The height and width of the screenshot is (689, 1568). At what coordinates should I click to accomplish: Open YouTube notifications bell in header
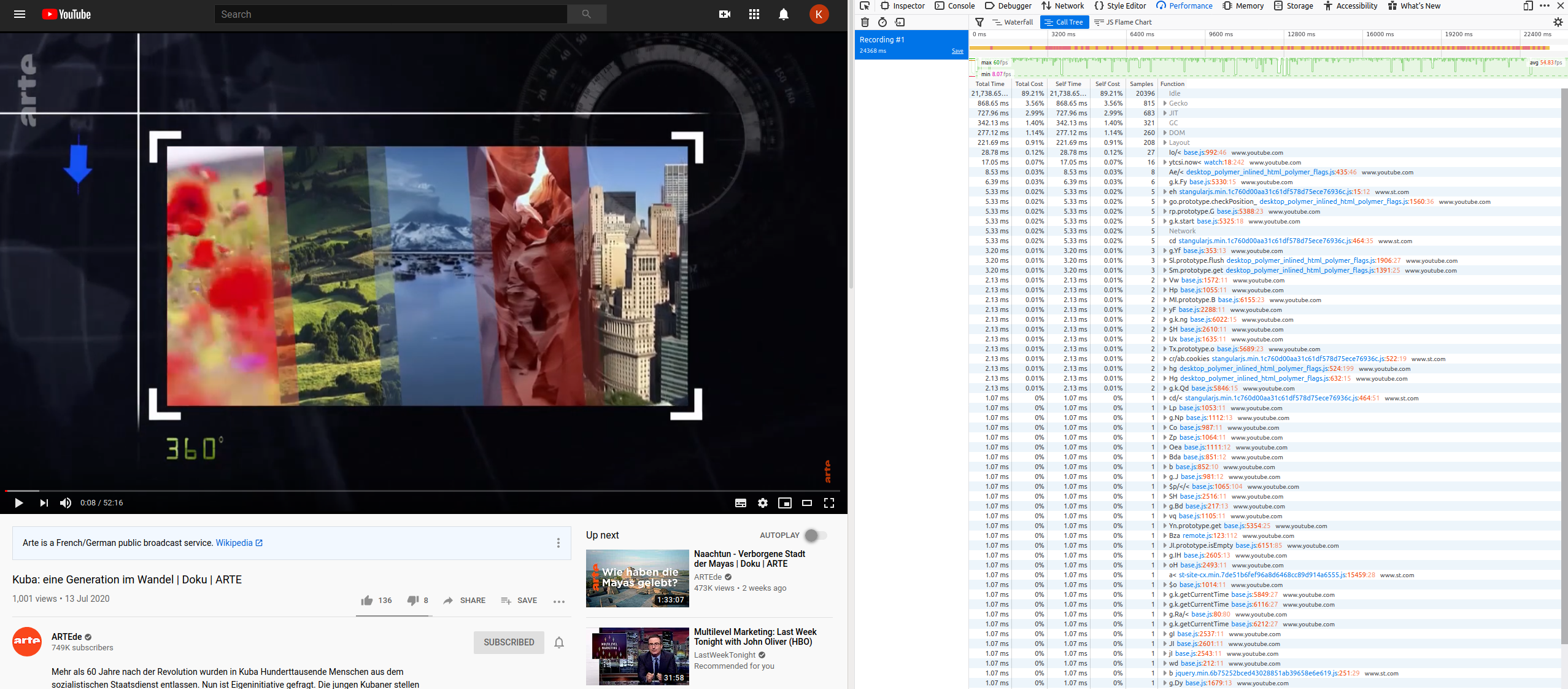point(783,14)
